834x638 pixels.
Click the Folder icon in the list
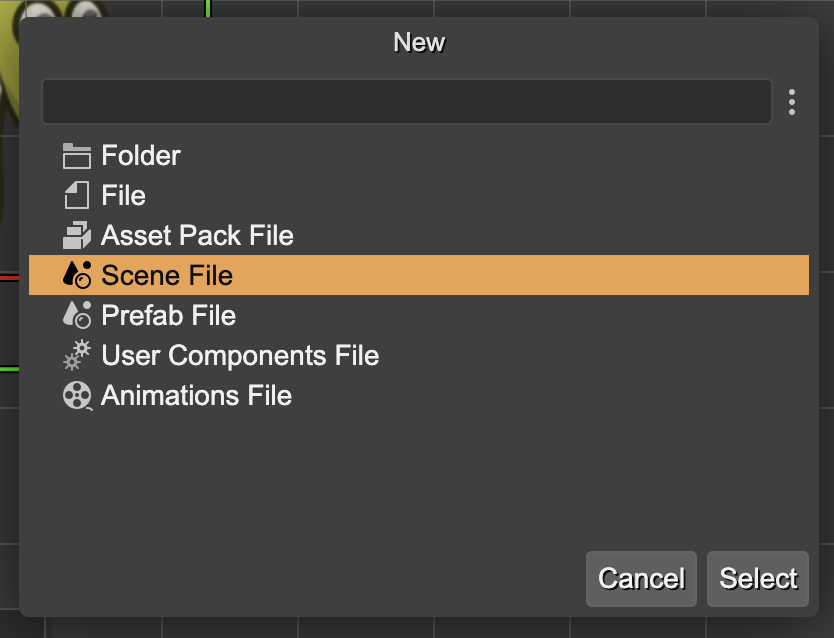(76, 155)
